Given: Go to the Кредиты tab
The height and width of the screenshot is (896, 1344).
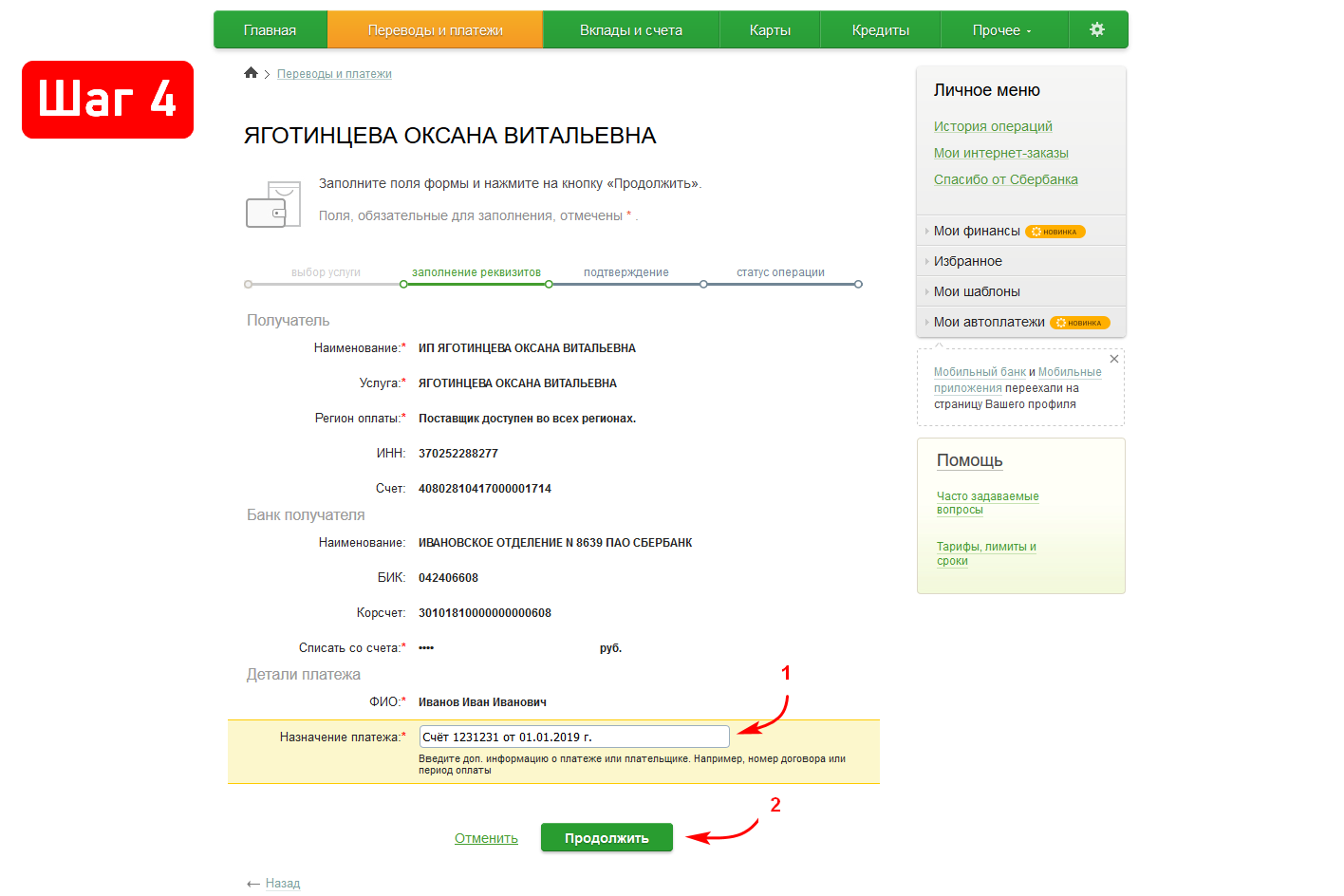Looking at the screenshot, I should 880,30.
